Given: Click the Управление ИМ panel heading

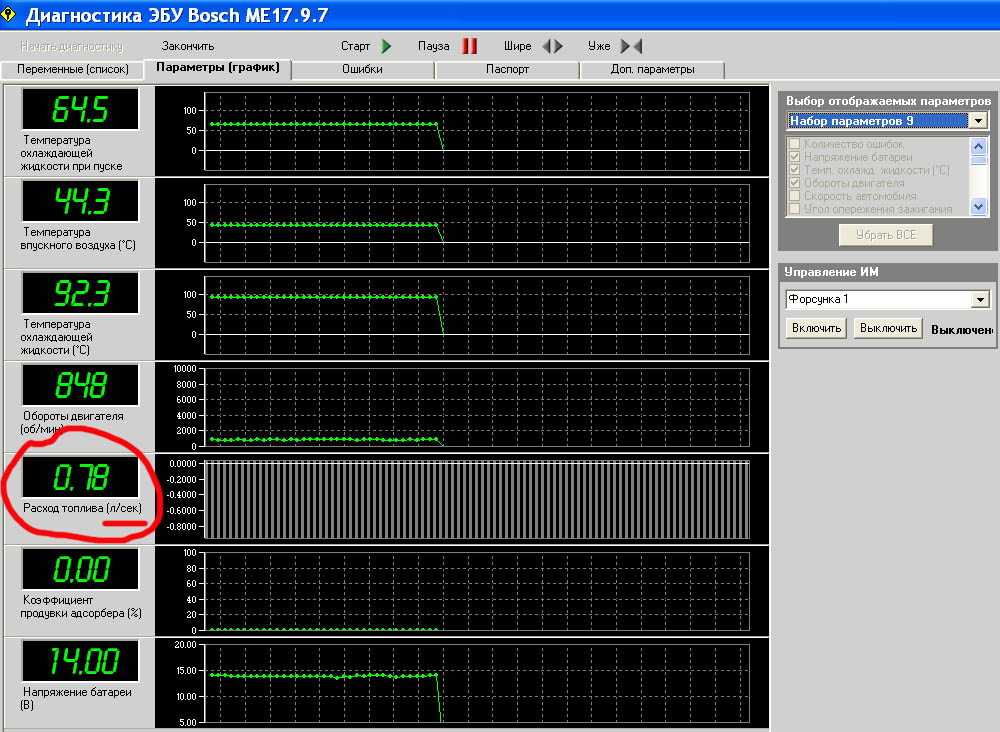Looking at the screenshot, I should pyautogui.click(x=832, y=272).
